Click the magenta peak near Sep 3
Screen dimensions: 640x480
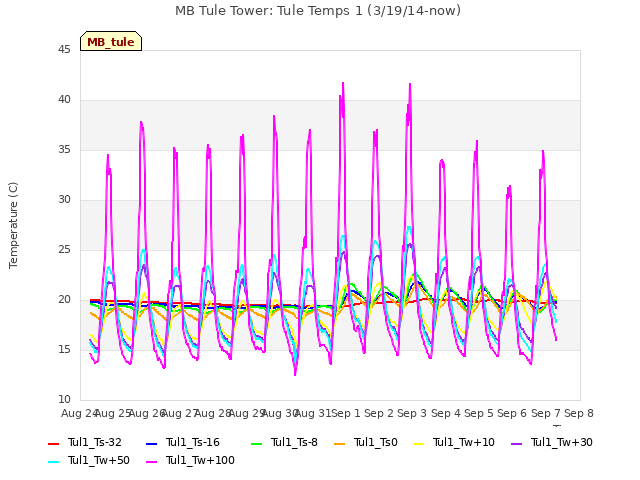(410, 84)
